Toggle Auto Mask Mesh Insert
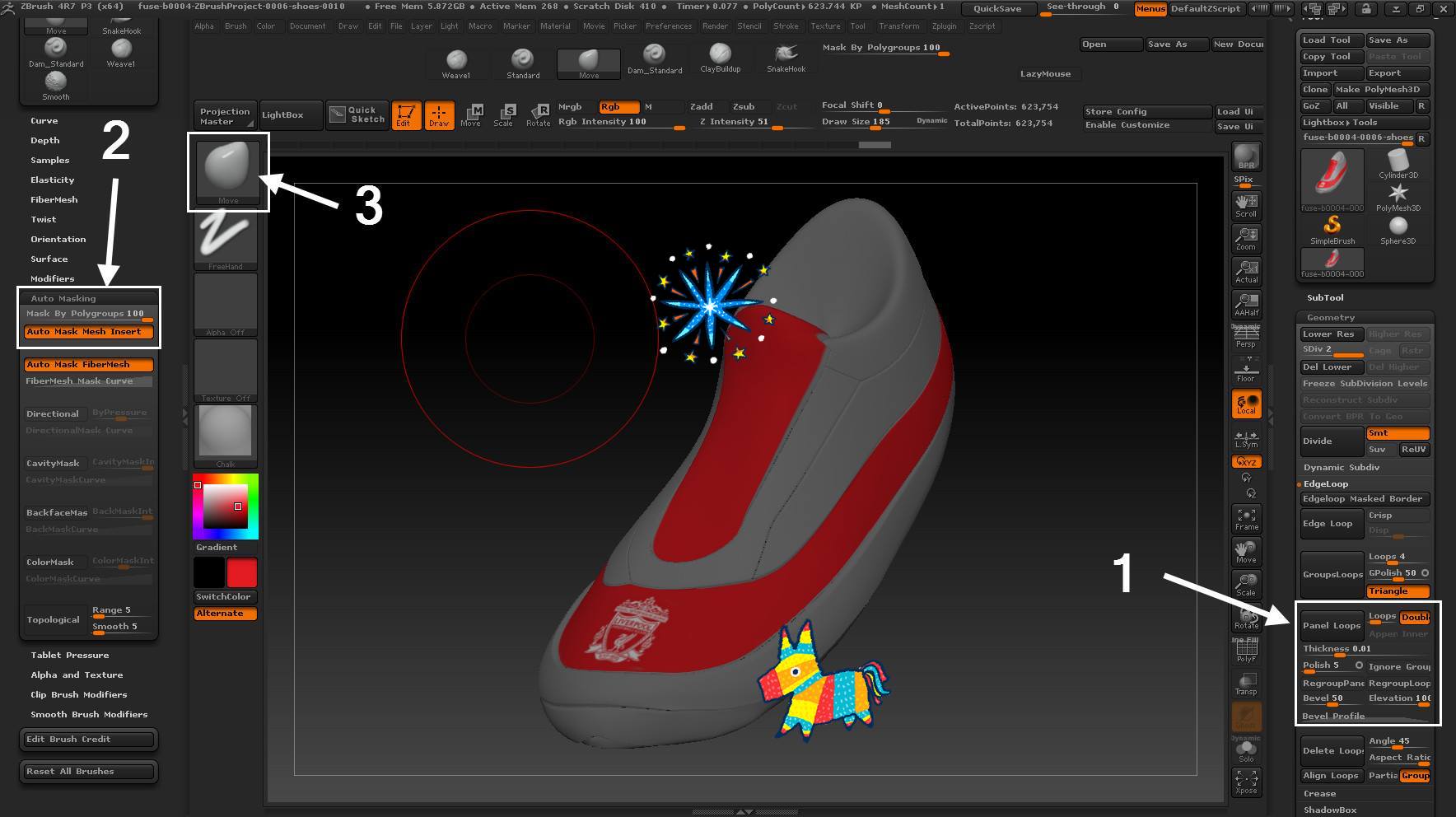The height and width of the screenshot is (817, 1456). [89, 332]
